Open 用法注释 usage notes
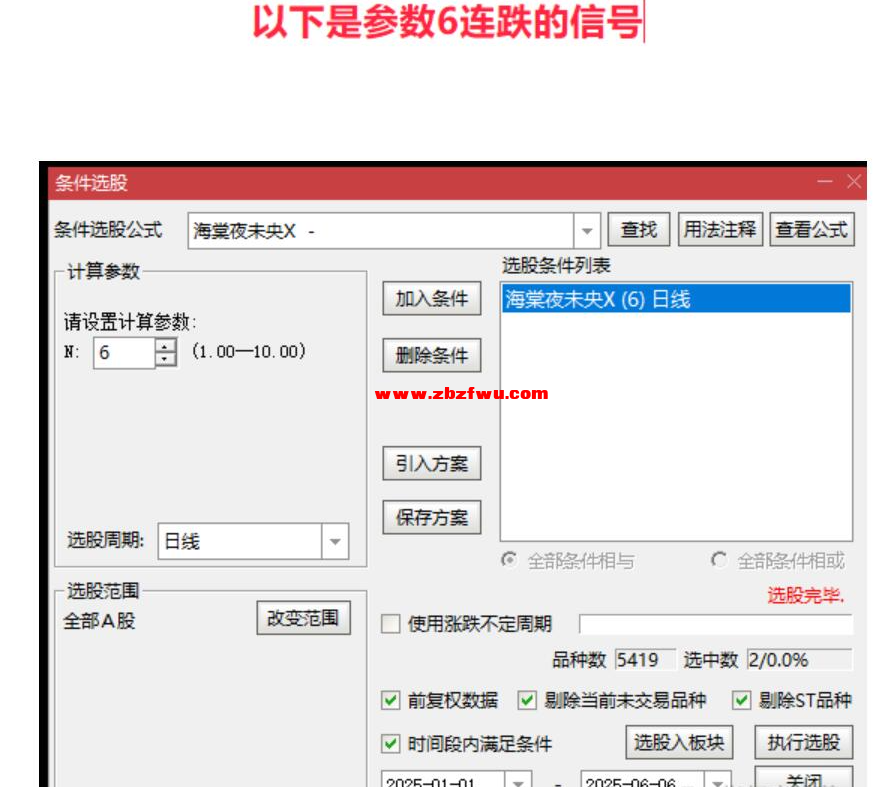This screenshot has height=787, width=874. tap(720, 230)
